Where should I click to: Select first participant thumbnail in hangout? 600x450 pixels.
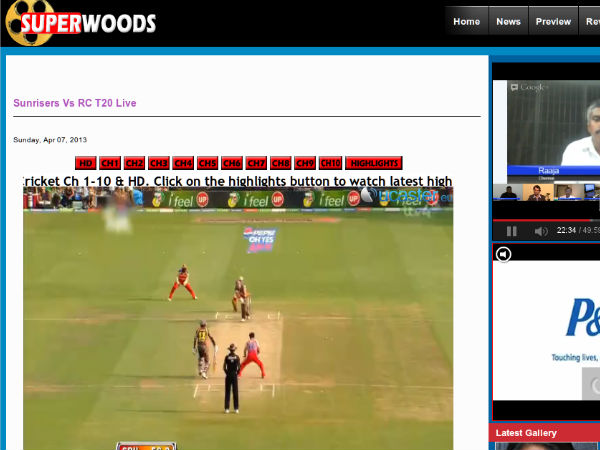pos(510,193)
